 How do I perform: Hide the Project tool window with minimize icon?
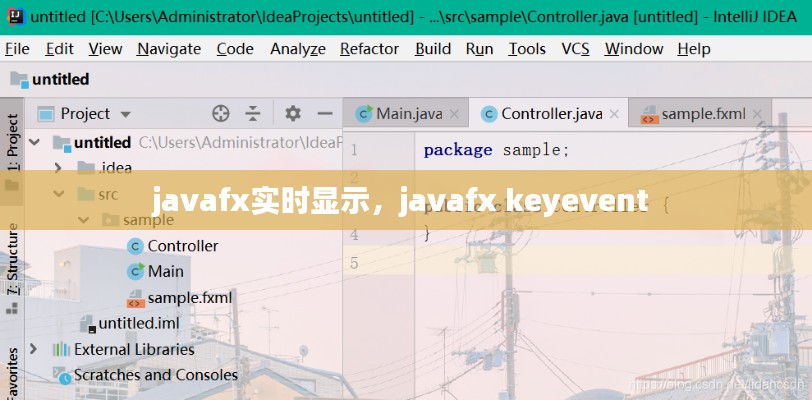click(x=323, y=114)
